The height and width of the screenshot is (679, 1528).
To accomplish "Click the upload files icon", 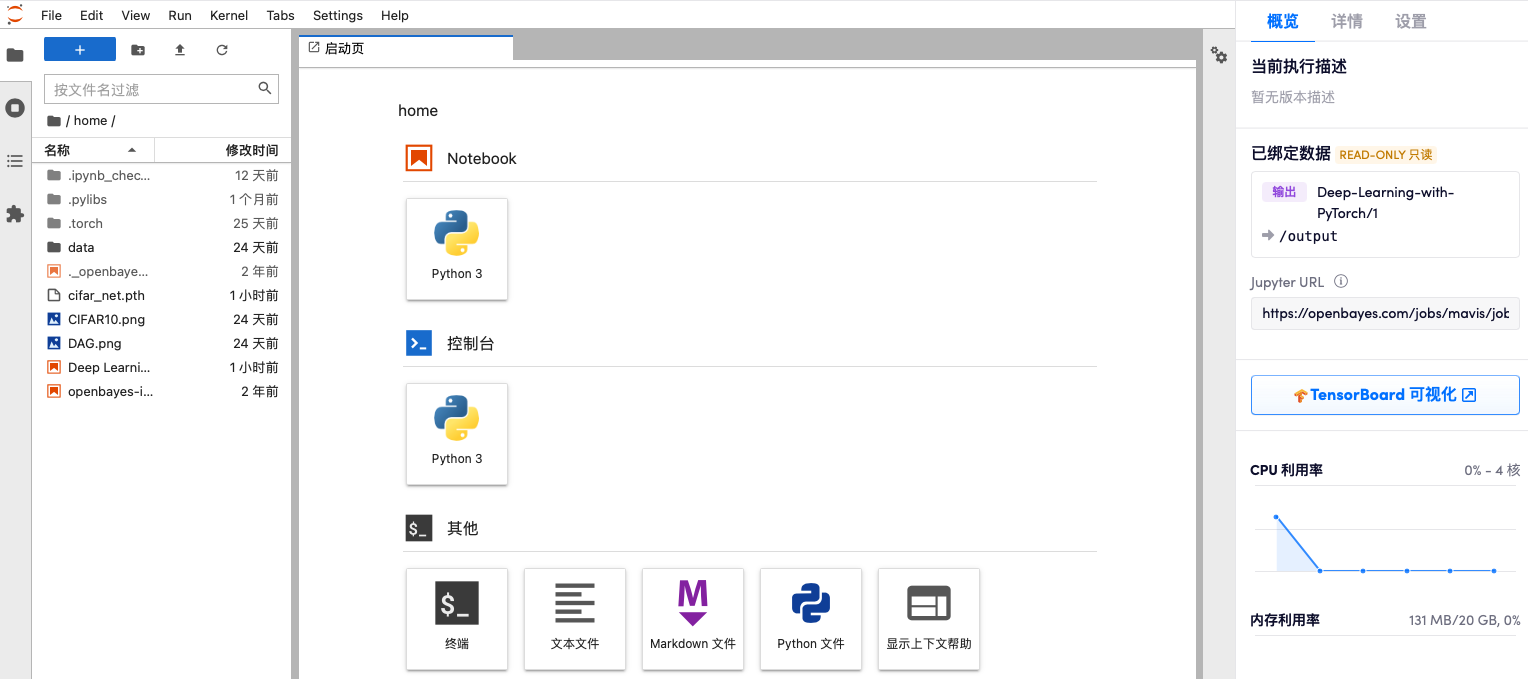I will 180,50.
